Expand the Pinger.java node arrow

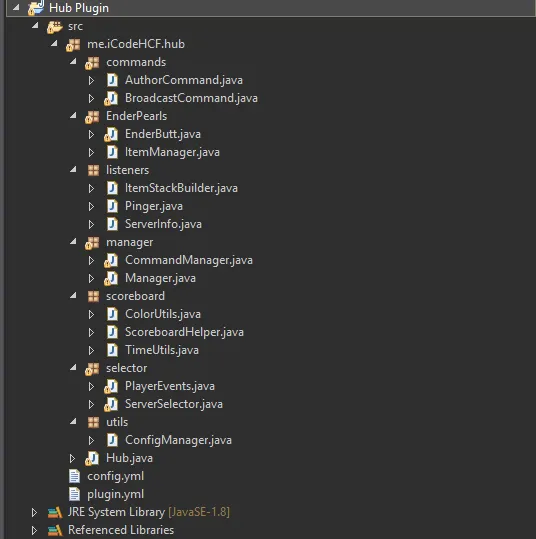click(x=91, y=206)
